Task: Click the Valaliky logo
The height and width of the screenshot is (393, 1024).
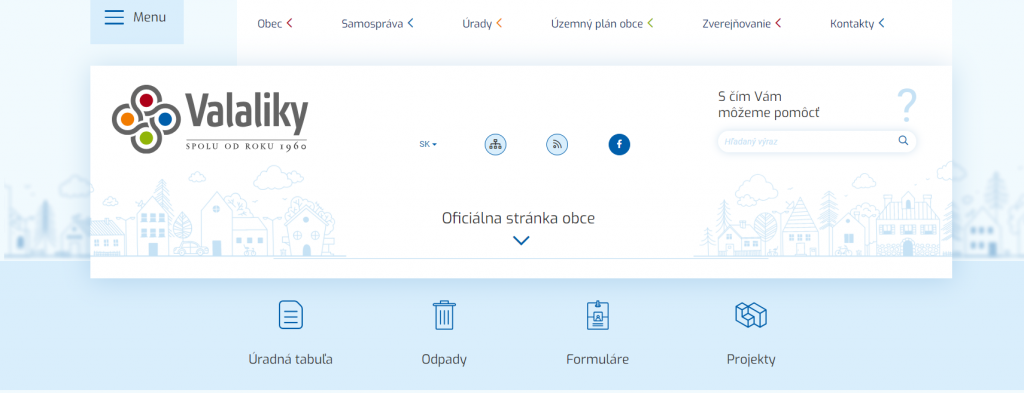Action: [x=210, y=119]
